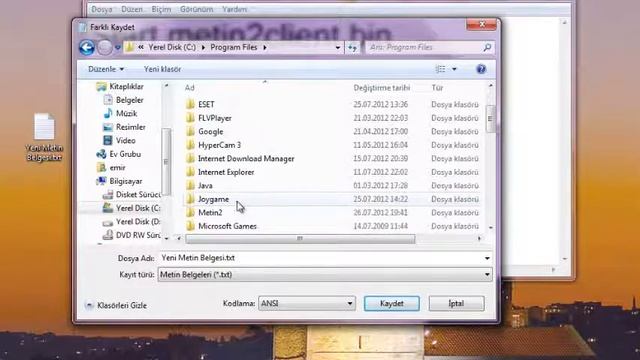Click the FLVPlayer folder icon
Viewport: 640px width, 360px height.
click(x=190, y=118)
